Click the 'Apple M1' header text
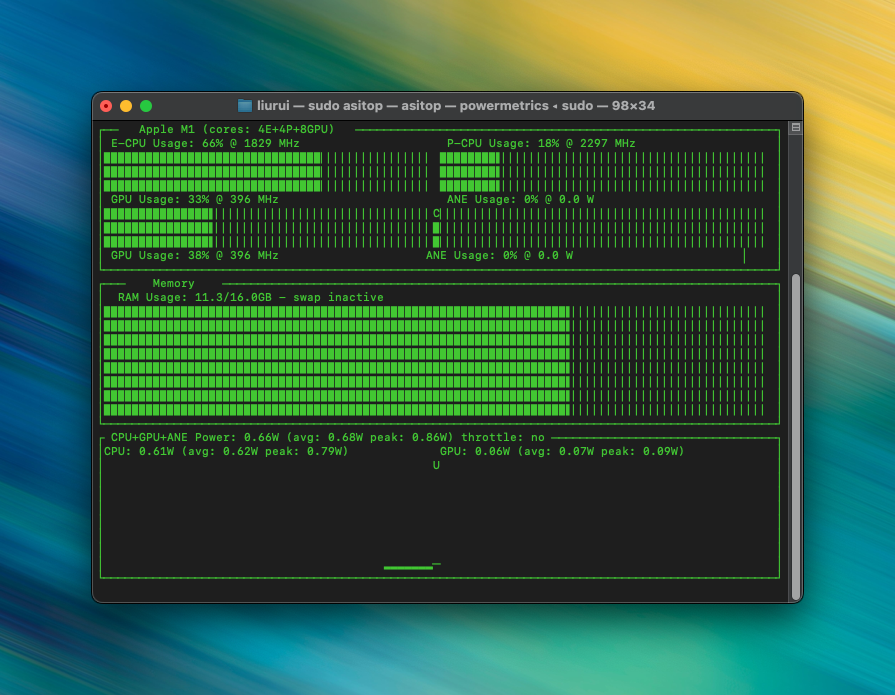This screenshot has width=895, height=695. [236, 129]
